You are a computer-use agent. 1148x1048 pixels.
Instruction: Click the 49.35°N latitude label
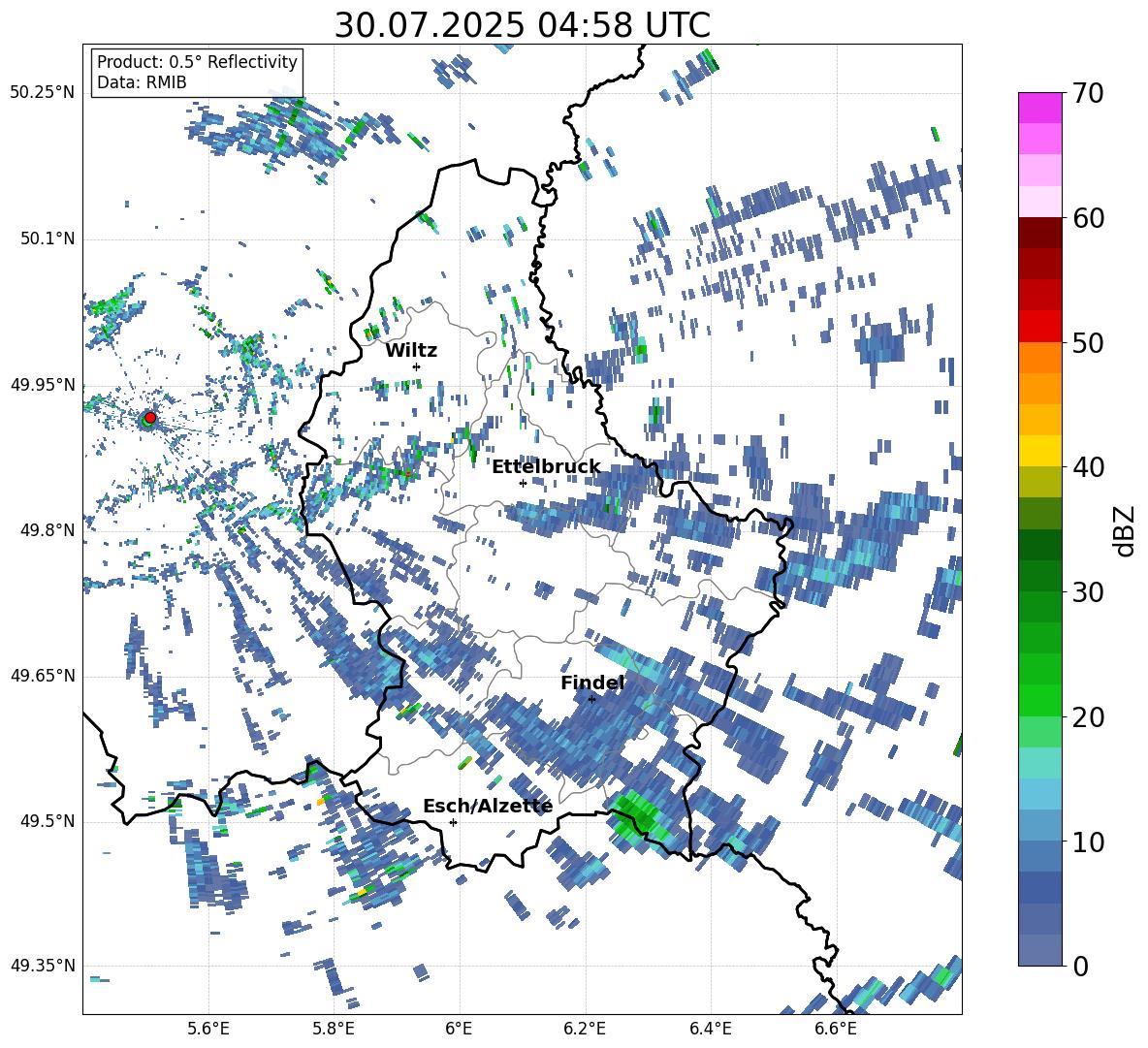pos(43,966)
